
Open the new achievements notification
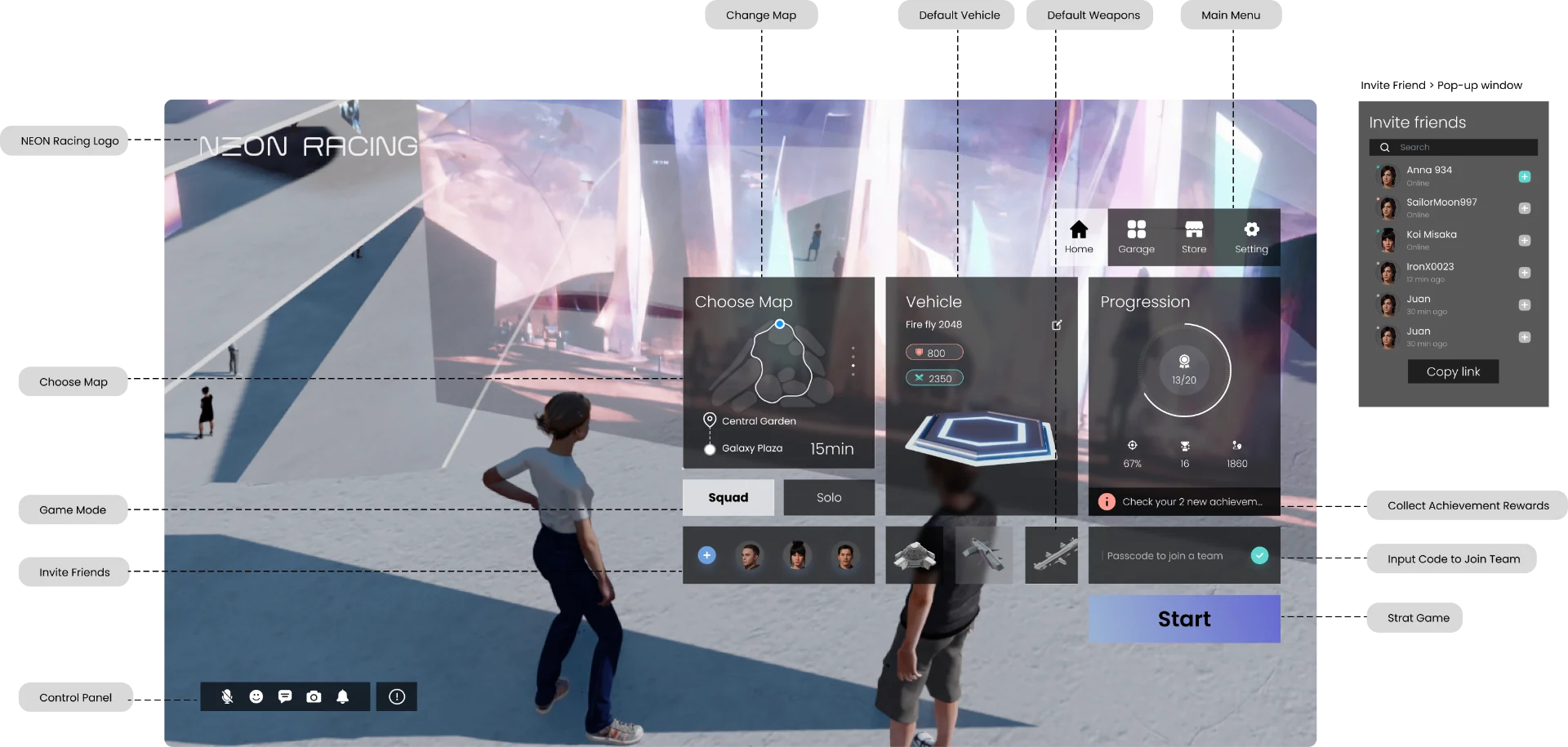pyautogui.click(x=1184, y=501)
